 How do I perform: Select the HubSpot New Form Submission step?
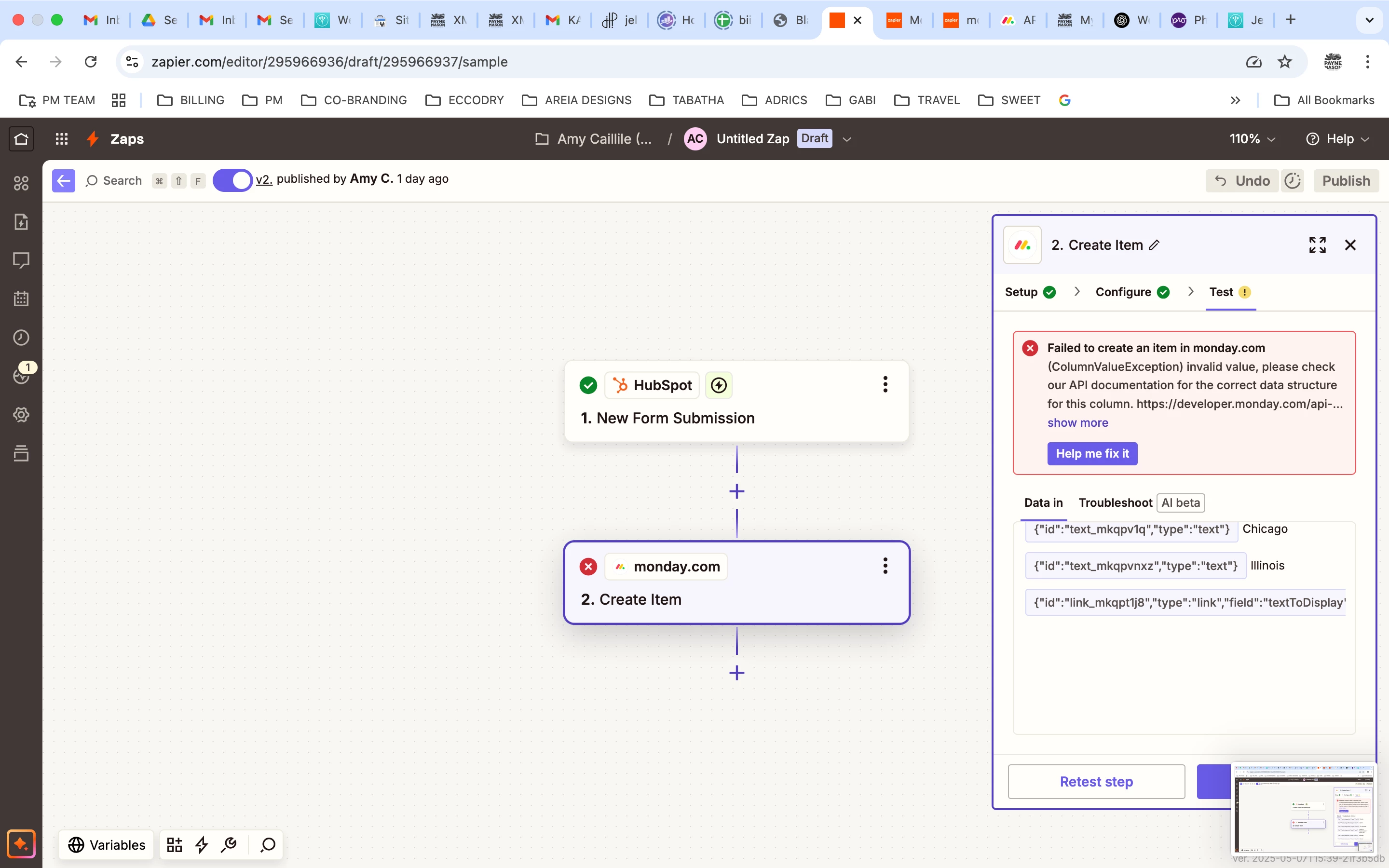736,401
